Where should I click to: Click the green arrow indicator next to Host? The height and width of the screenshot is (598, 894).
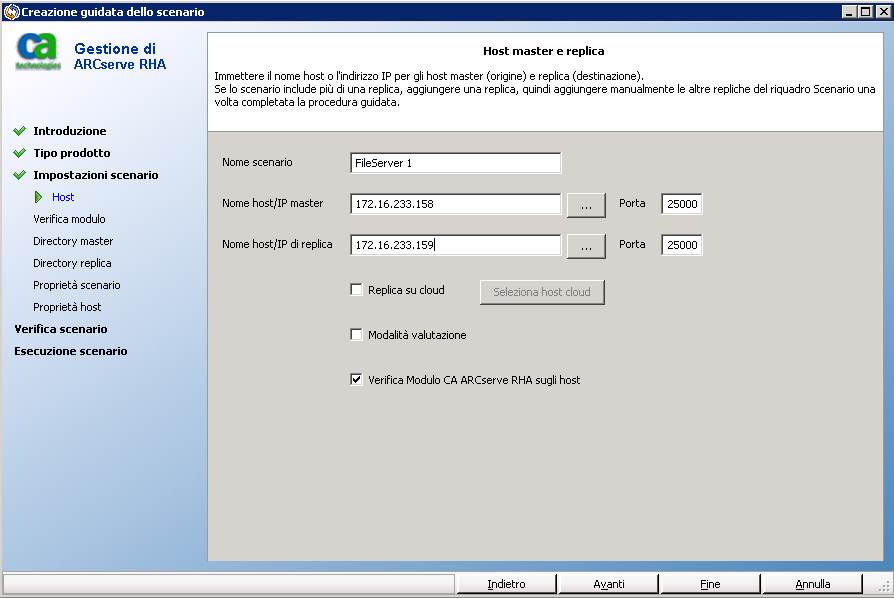pyautogui.click(x=41, y=197)
